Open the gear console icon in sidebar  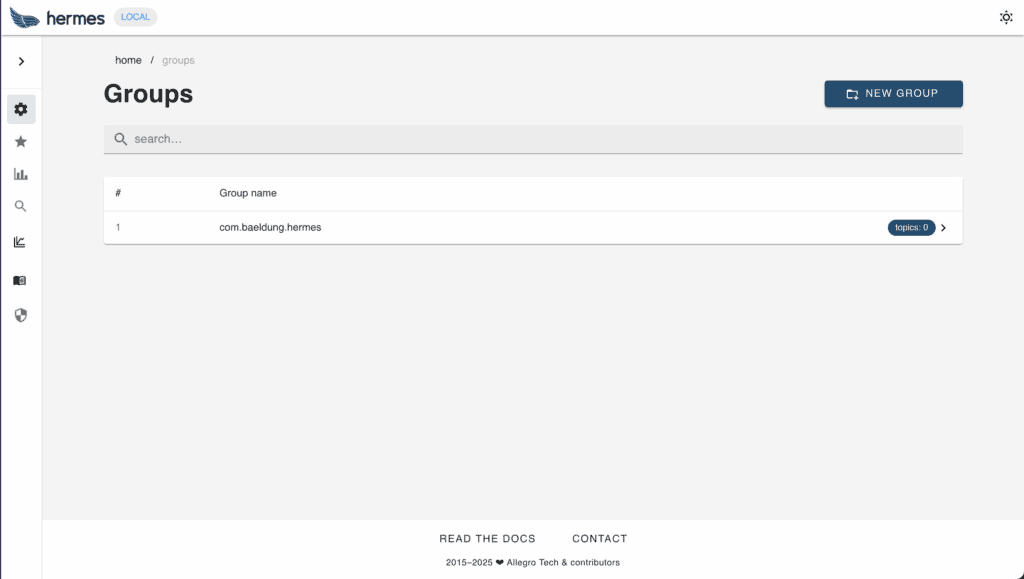[21, 109]
